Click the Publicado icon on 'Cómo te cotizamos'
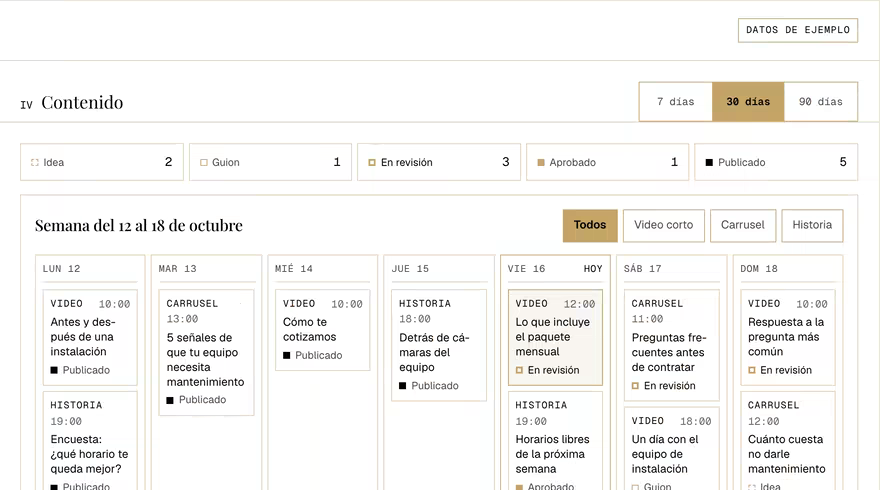This screenshot has height=490, width=880. (x=287, y=355)
